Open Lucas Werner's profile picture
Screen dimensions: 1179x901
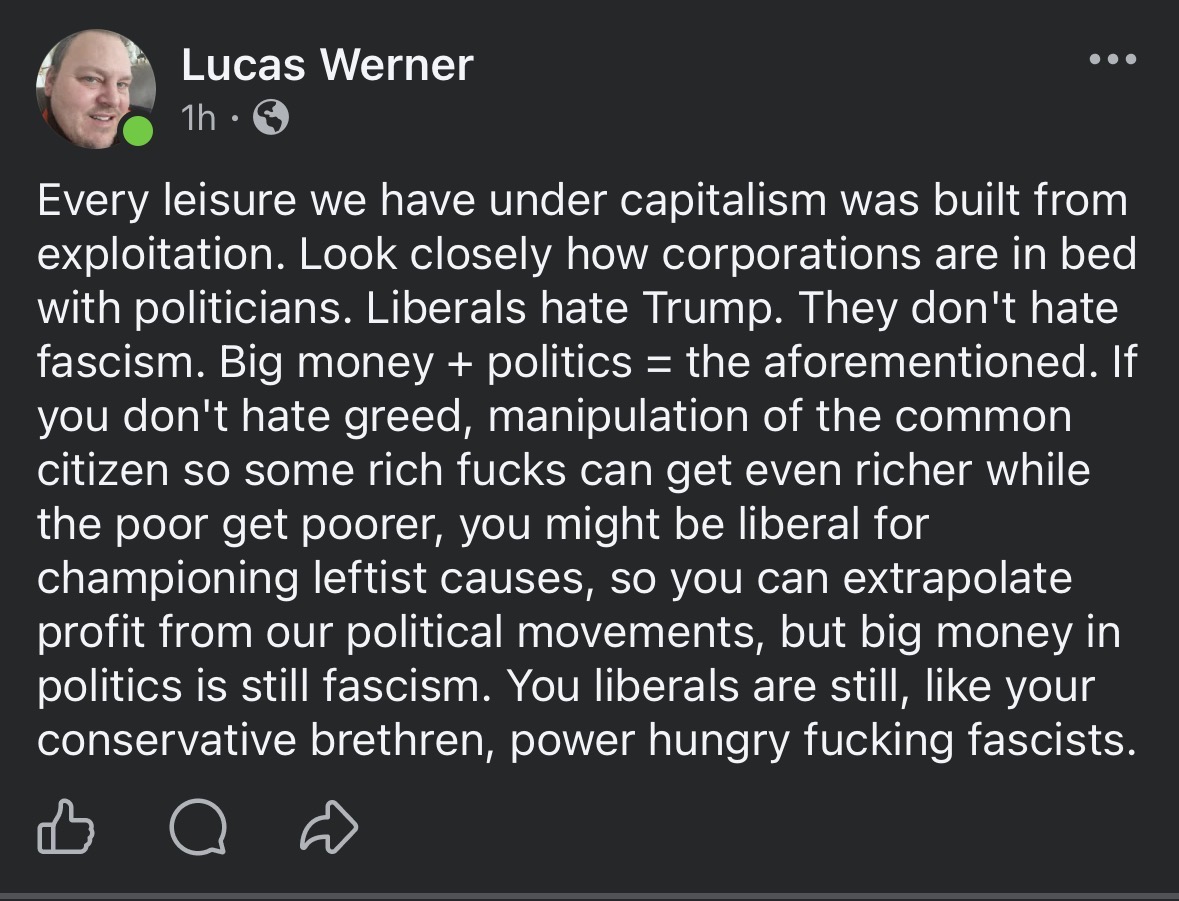tap(95, 89)
